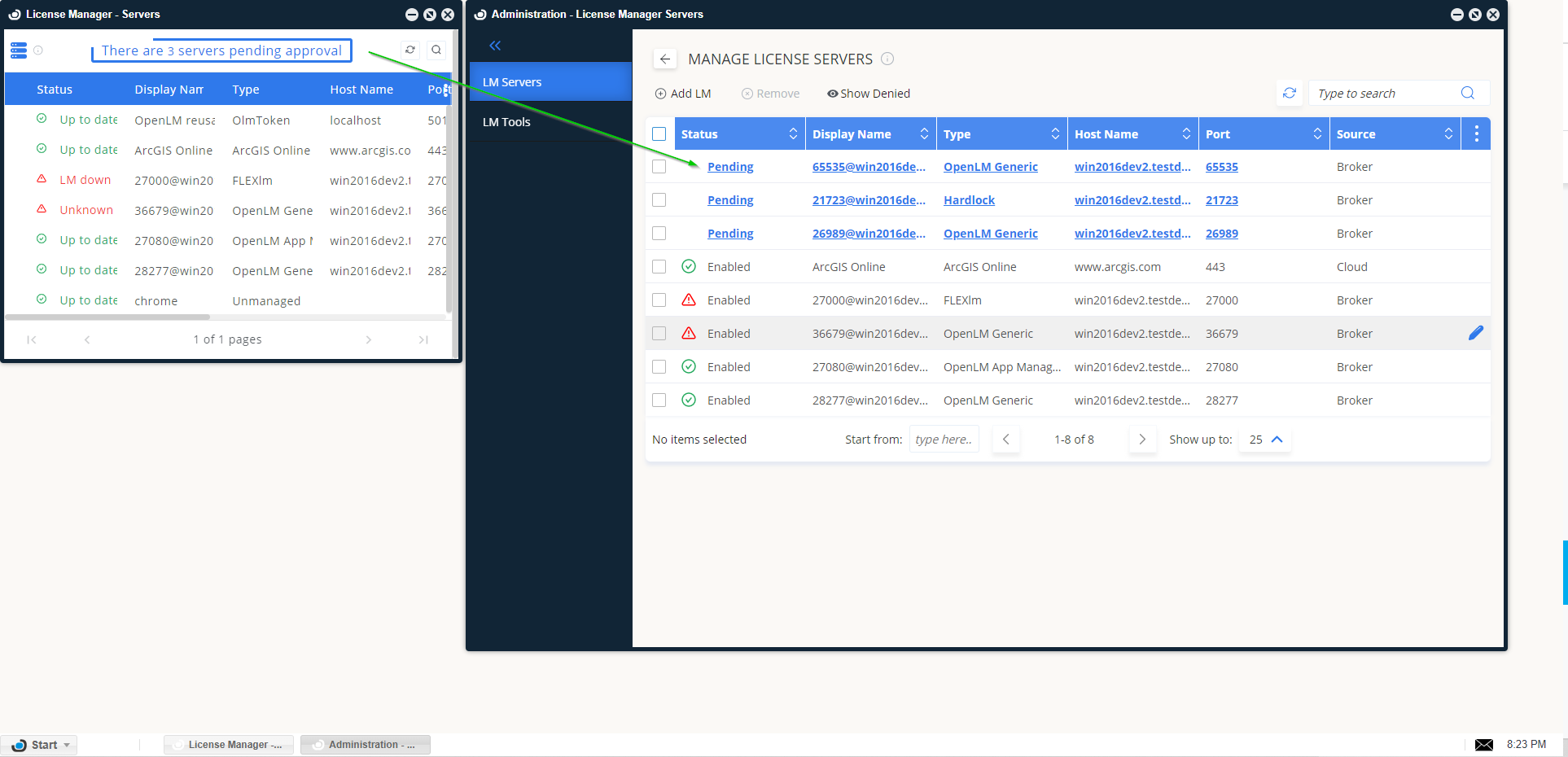Open the hamburger menu in License Manager window

click(19, 50)
